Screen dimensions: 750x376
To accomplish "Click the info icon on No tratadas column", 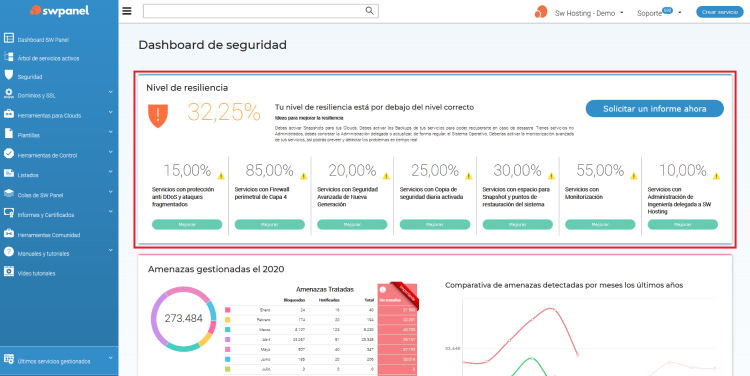I will tap(383, 289).
